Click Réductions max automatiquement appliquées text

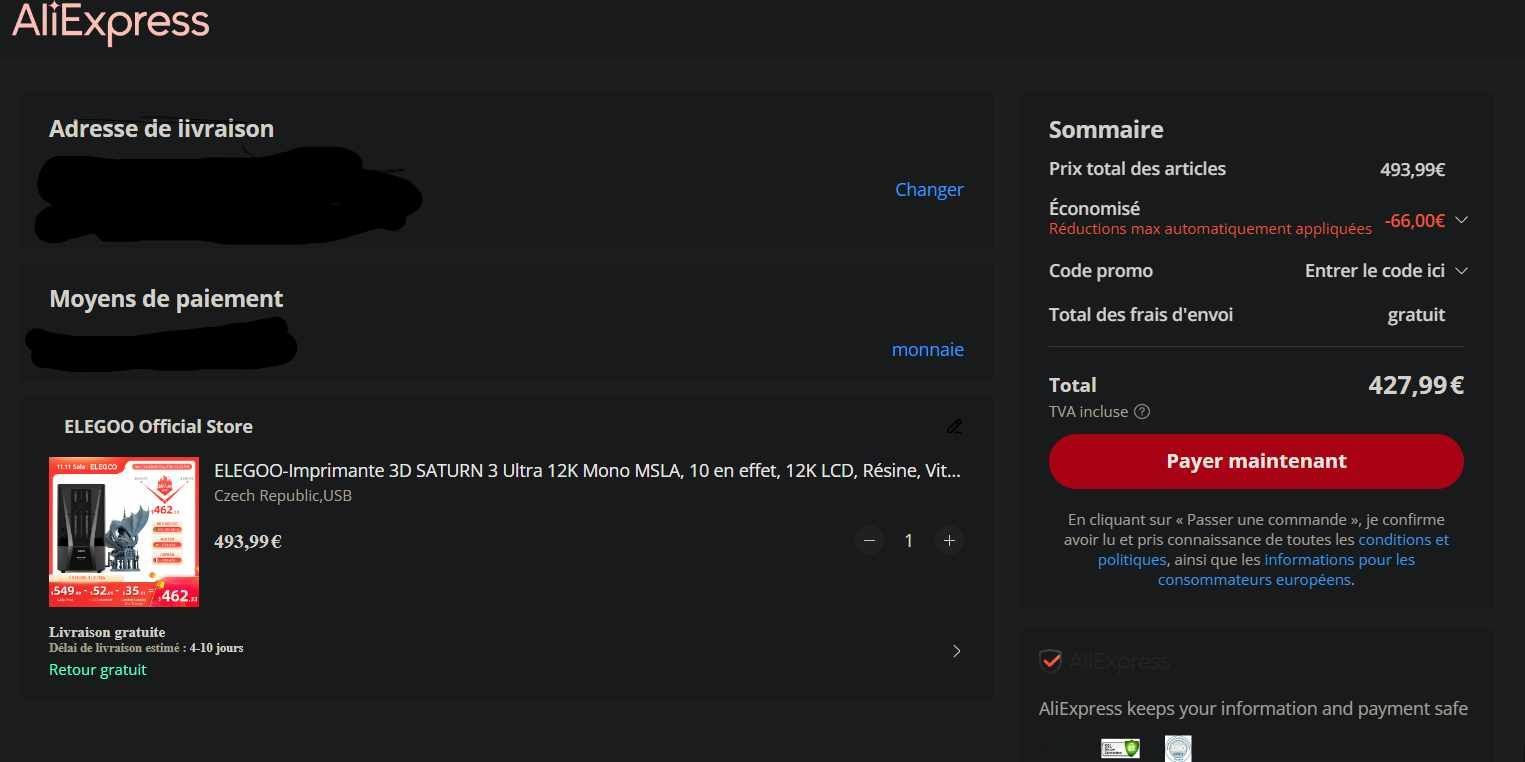(1210, 229)
